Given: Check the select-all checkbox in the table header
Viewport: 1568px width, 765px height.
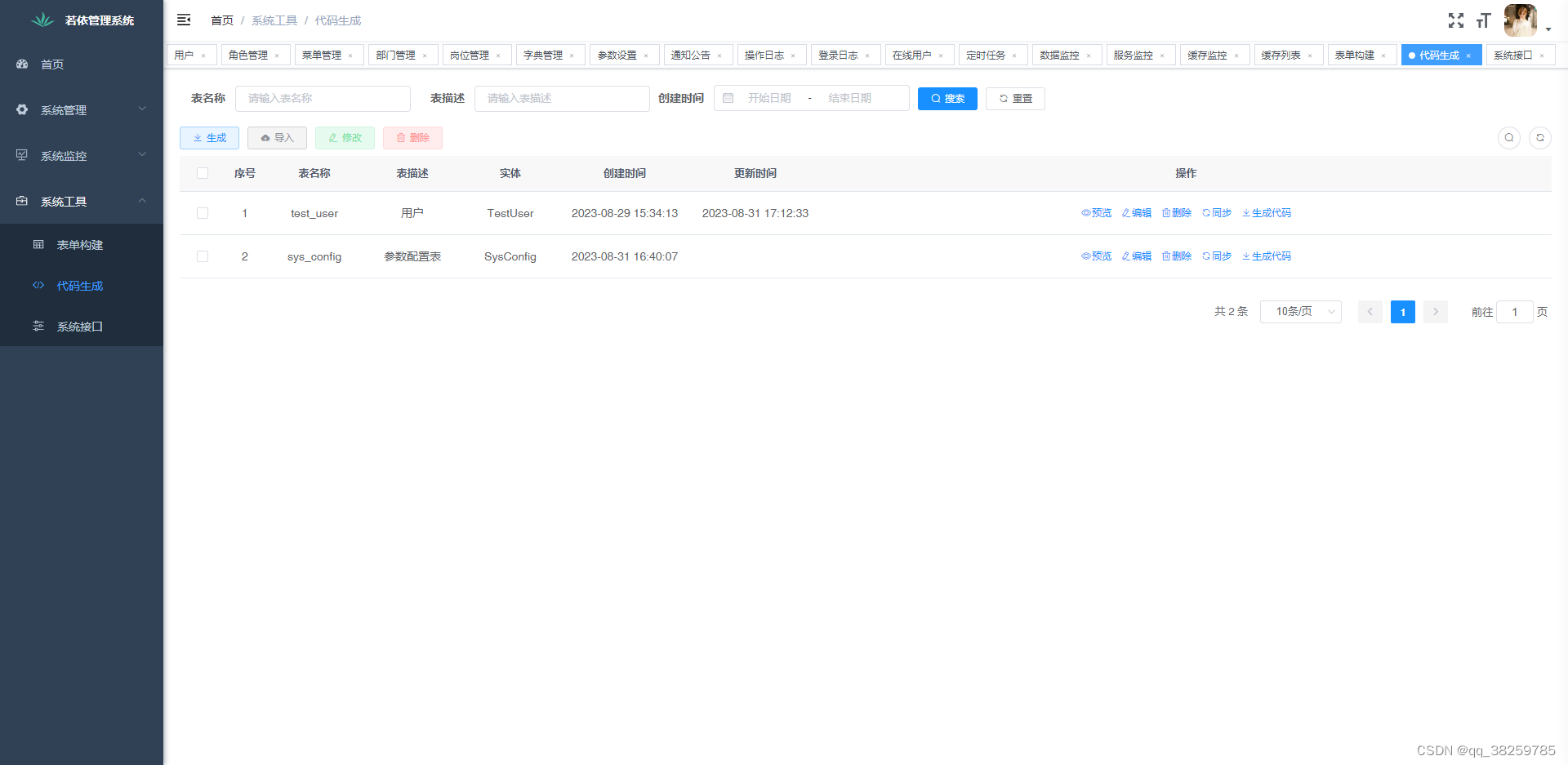Looking at the screenshot, I should pyautogui.click(x=203, y=173).
